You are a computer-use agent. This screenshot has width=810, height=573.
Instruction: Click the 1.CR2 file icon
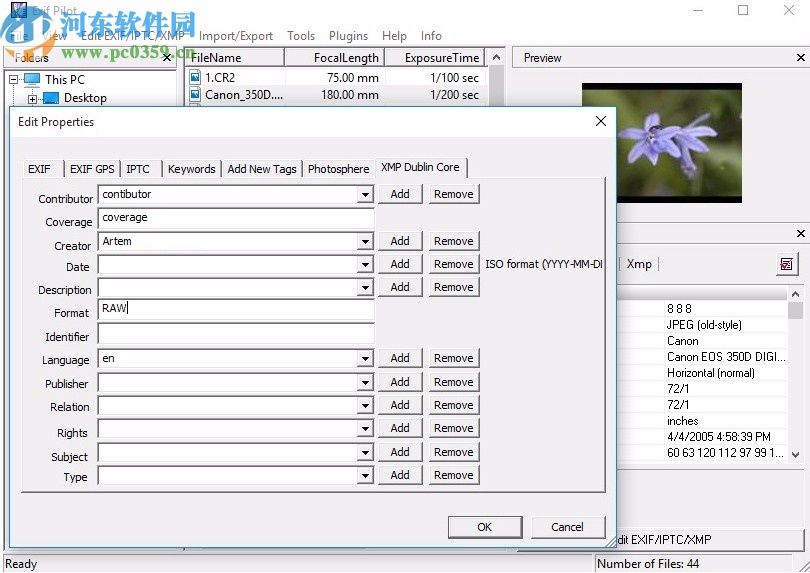click(195, 78)
